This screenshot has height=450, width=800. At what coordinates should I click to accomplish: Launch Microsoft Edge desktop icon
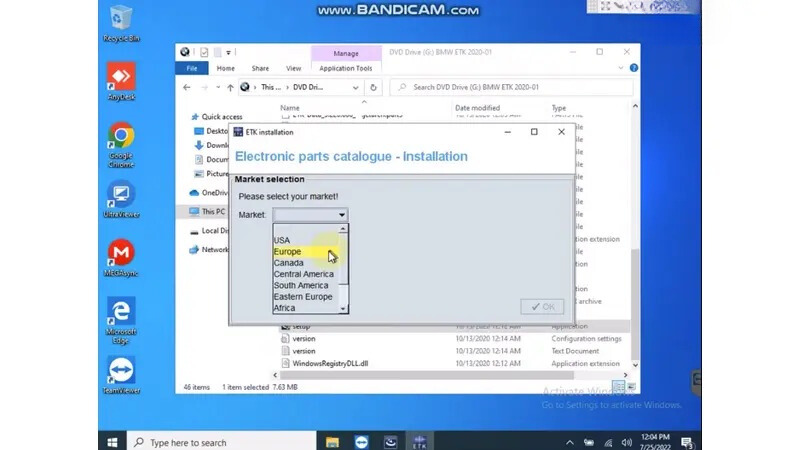[121, 312]
